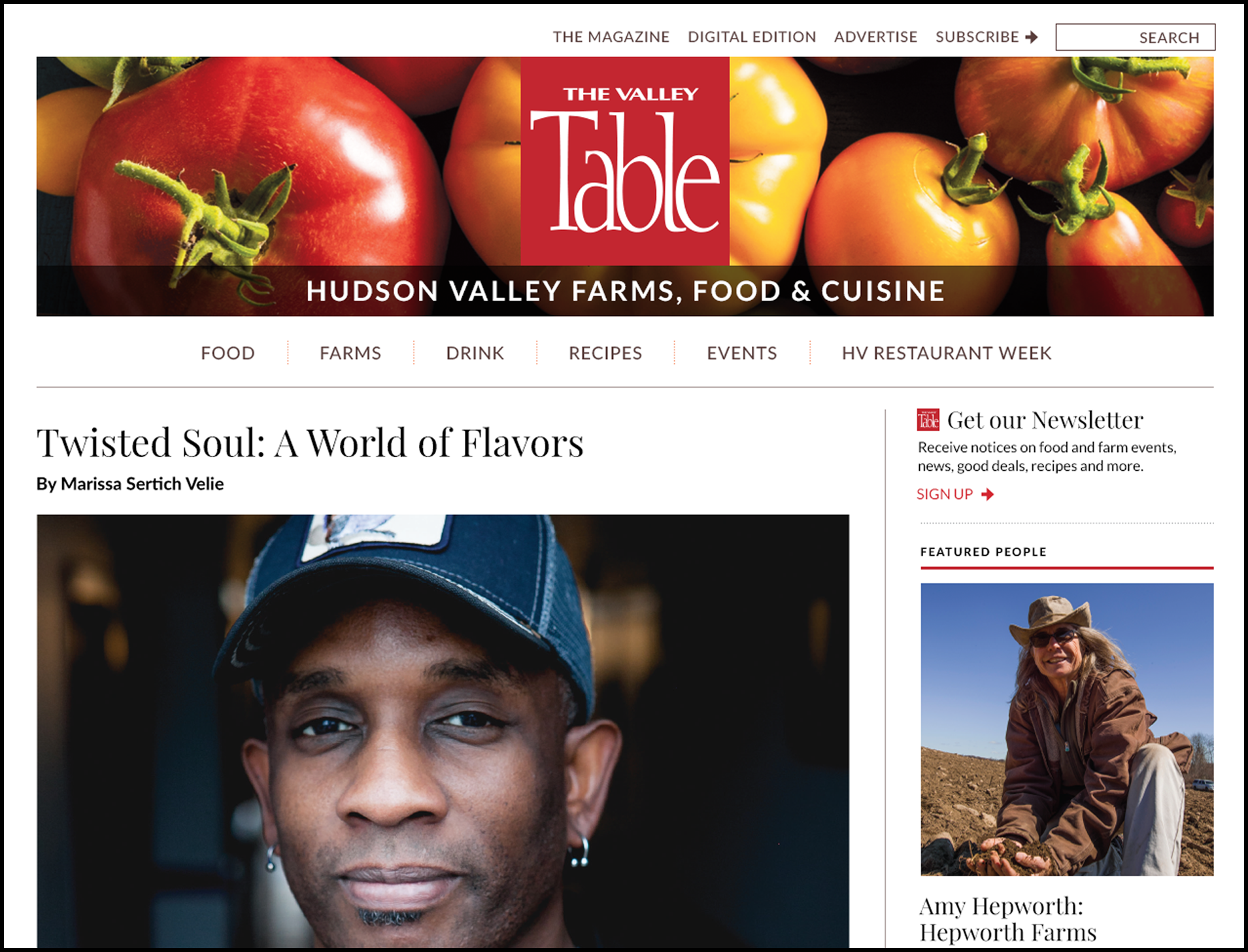Select the Recipes menu item
The width and height of the screenshot is (1248, 952).
[x=605, y=353]
